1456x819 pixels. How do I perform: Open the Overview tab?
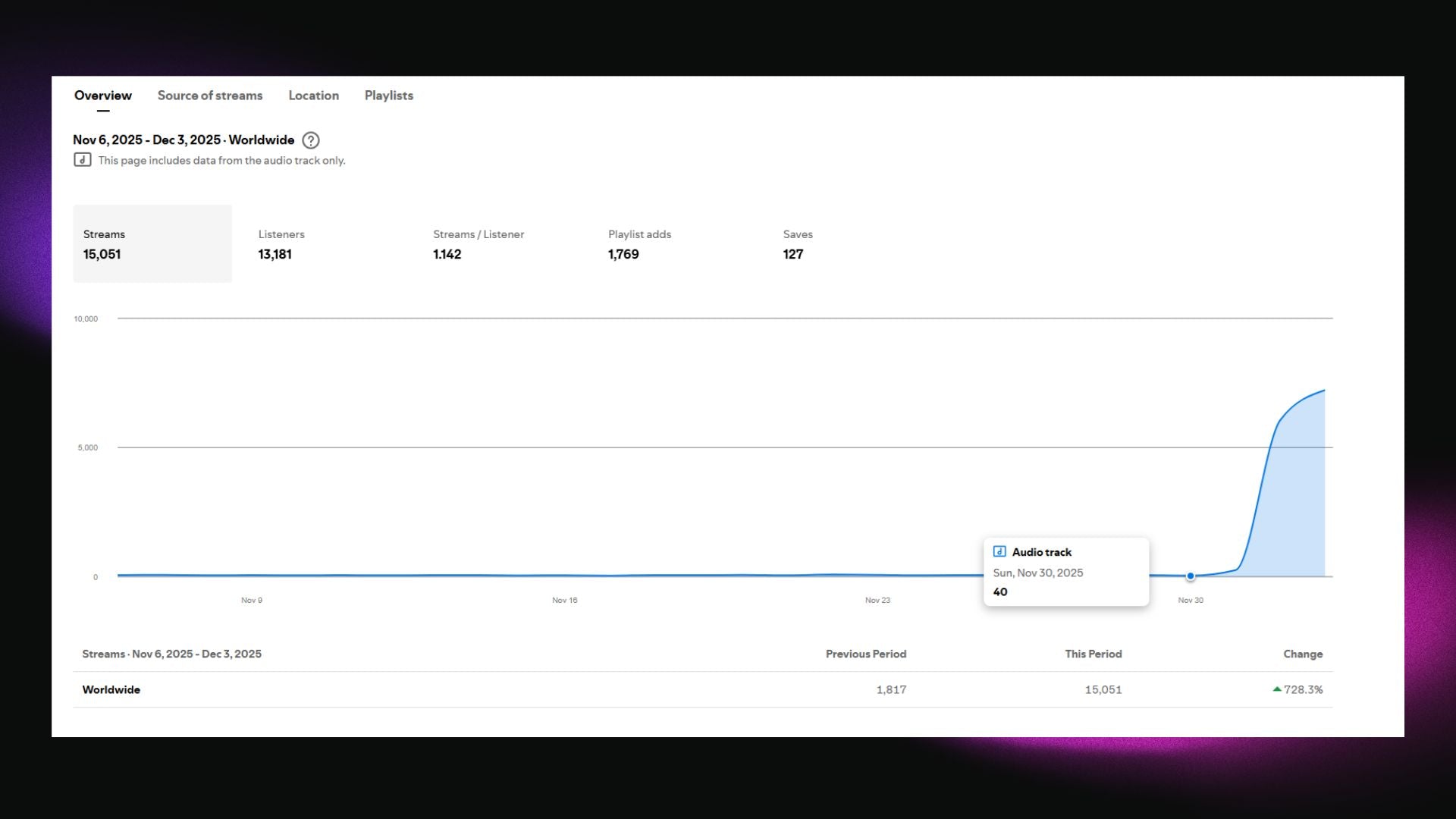point(103,96)
